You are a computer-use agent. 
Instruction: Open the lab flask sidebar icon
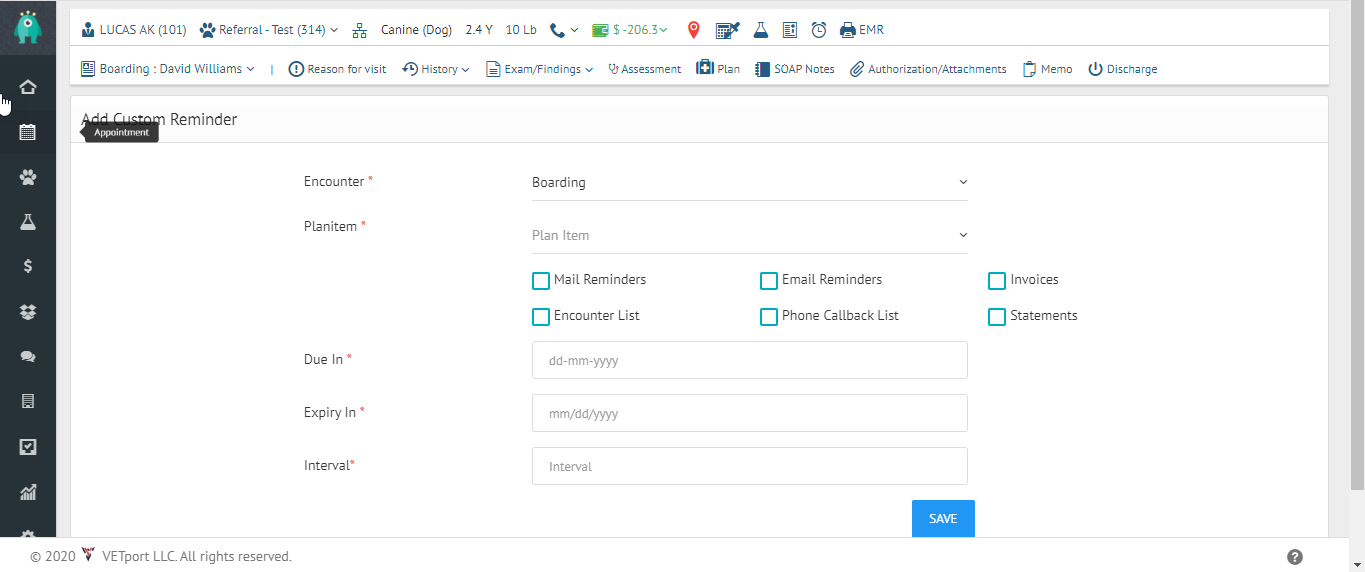click(x=28, y=222)
